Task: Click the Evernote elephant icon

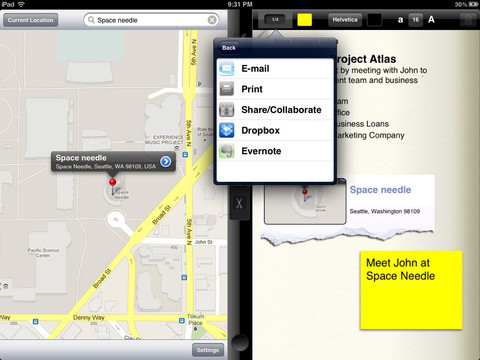Action: click(227, 151)
